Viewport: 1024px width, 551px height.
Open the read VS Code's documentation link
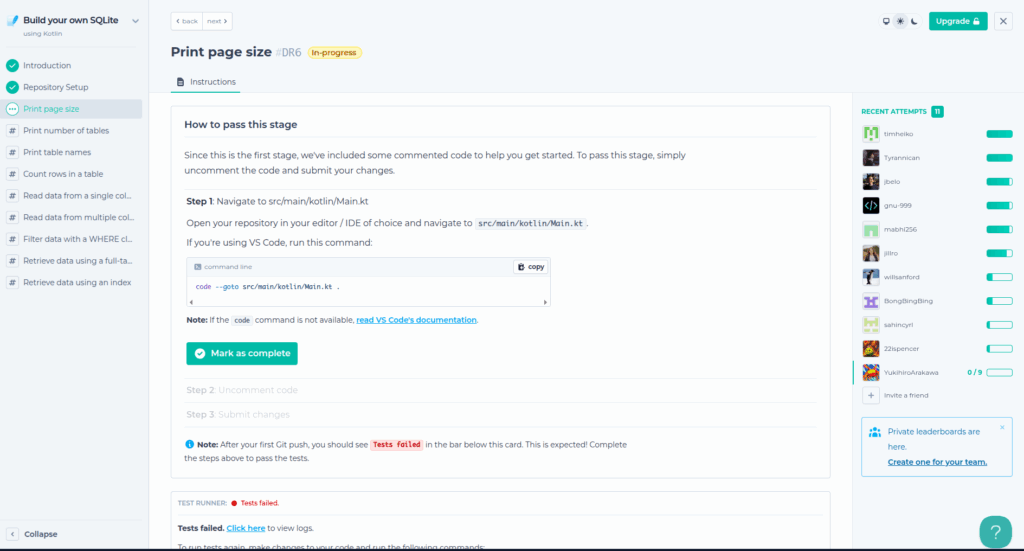[416, 320]
